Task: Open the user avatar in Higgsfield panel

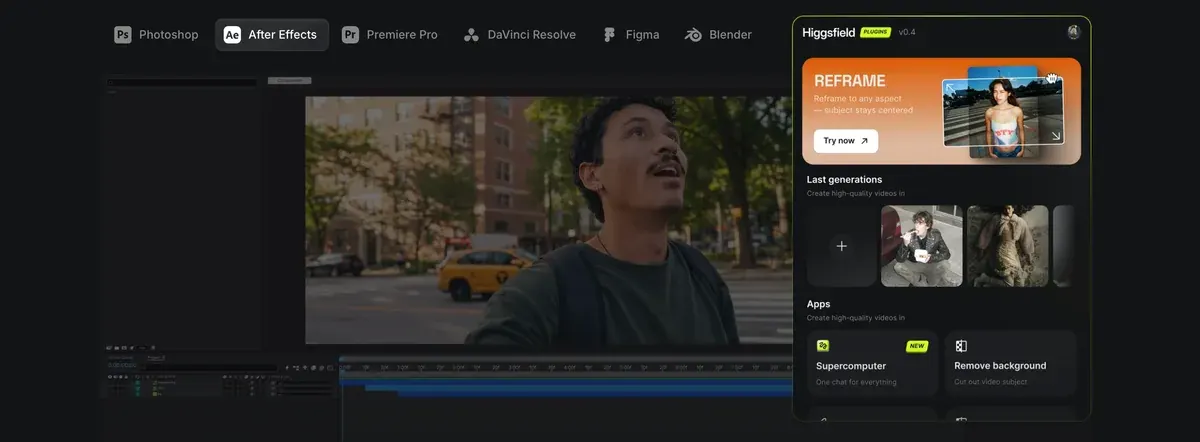Action: (1073, 32)
